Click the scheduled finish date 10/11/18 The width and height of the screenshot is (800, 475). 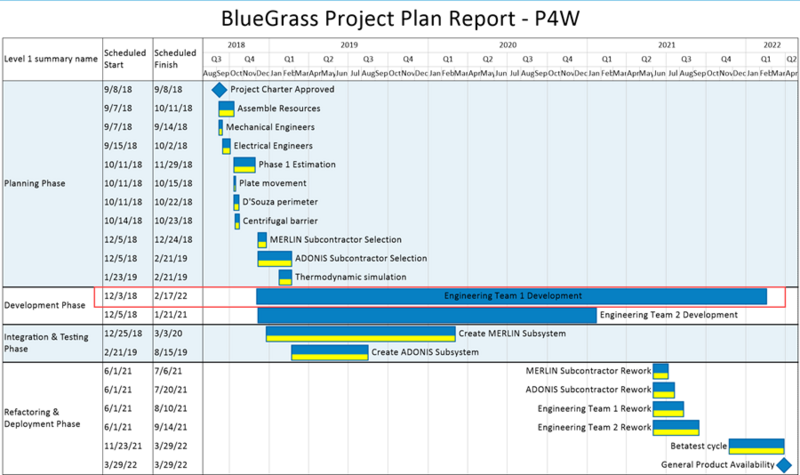tap(173, 109)
